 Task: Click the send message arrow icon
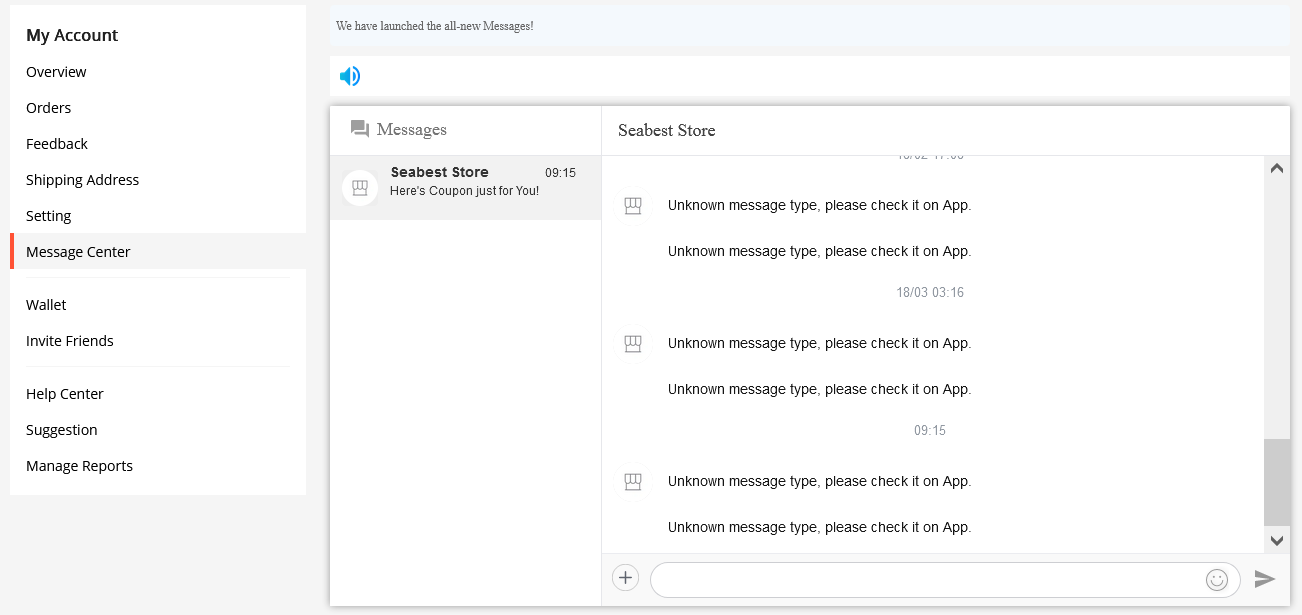point(1265,579)
